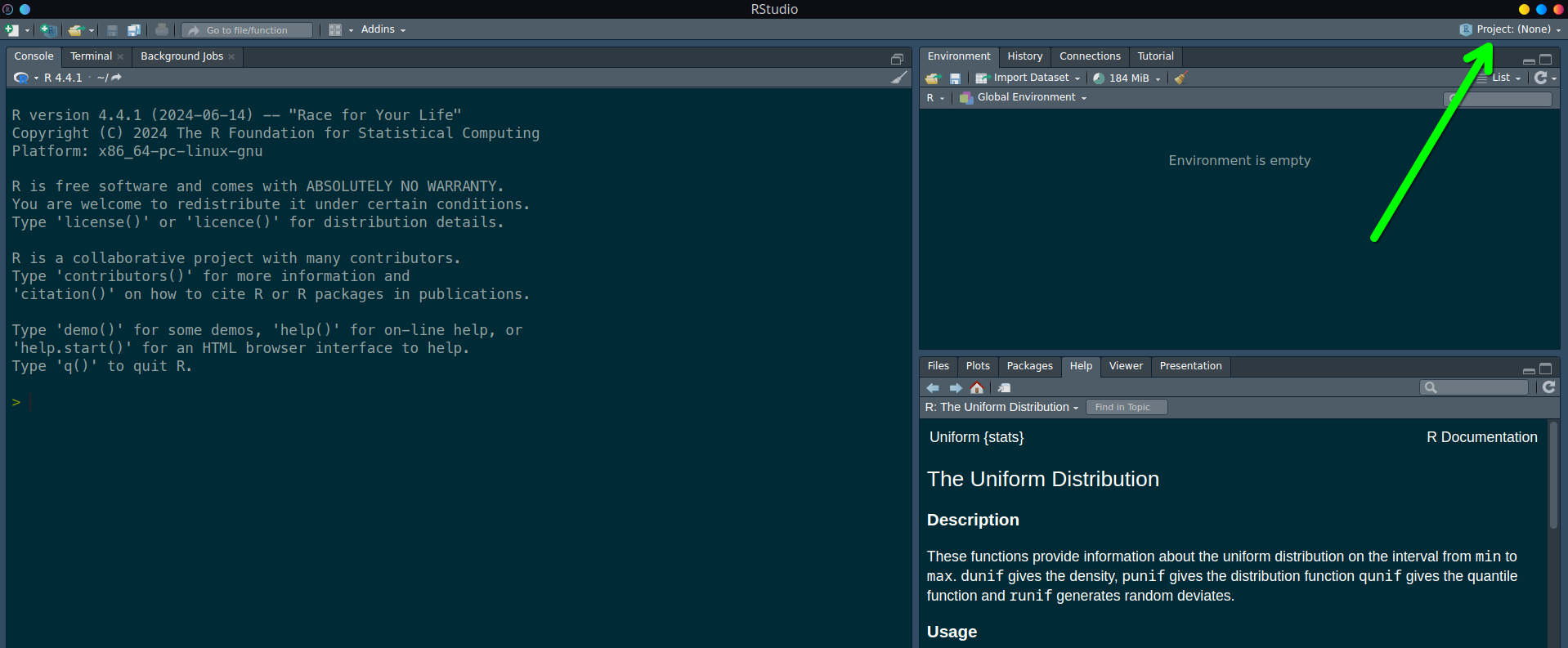Maximize the Environment pane

coord(1545,60)
